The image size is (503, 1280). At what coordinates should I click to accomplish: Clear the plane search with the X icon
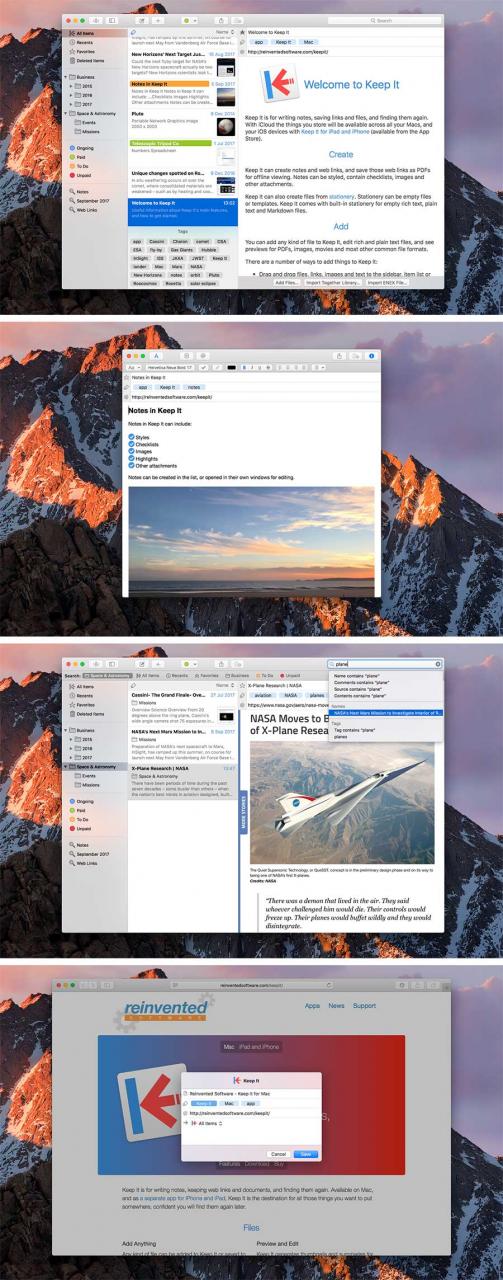(x=437, y=663)
